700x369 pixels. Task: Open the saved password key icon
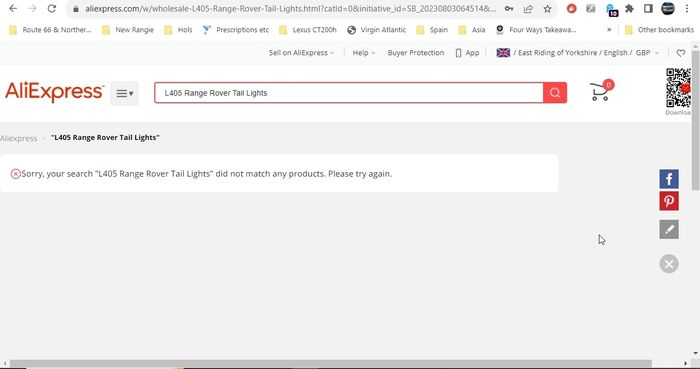[x=508, y=9]
